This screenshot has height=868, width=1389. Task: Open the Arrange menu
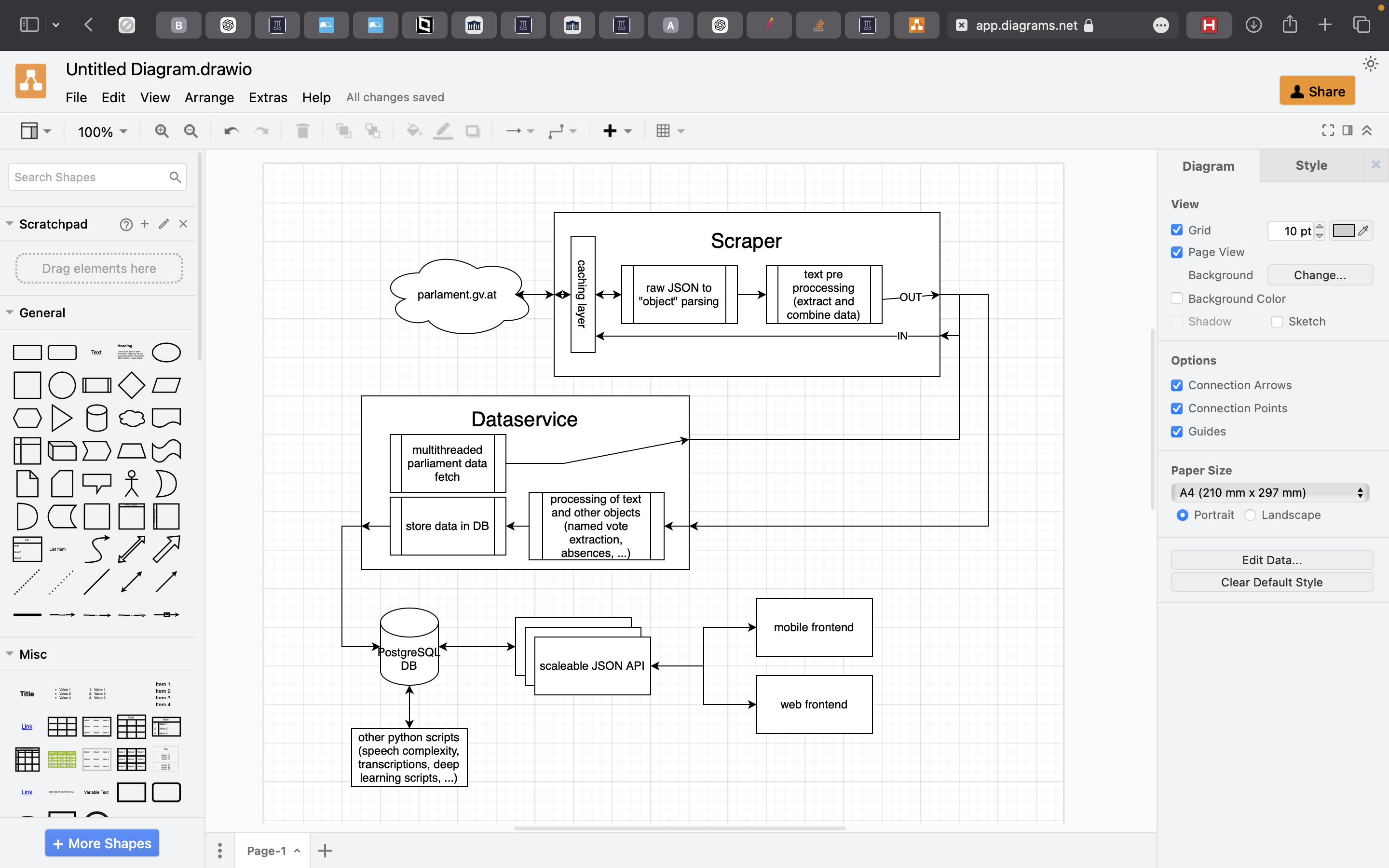[x=209, y=97]
